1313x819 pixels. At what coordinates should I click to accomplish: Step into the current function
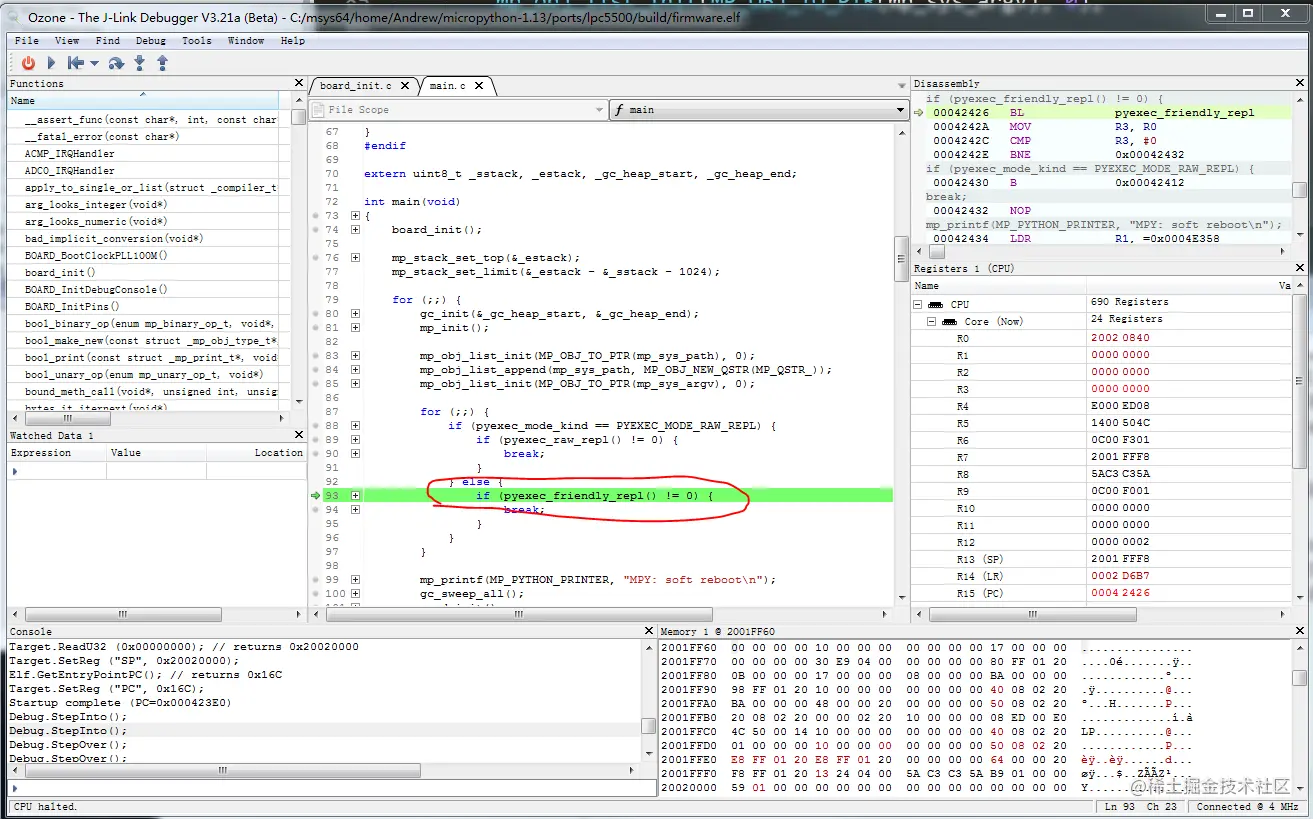[140, 62]
